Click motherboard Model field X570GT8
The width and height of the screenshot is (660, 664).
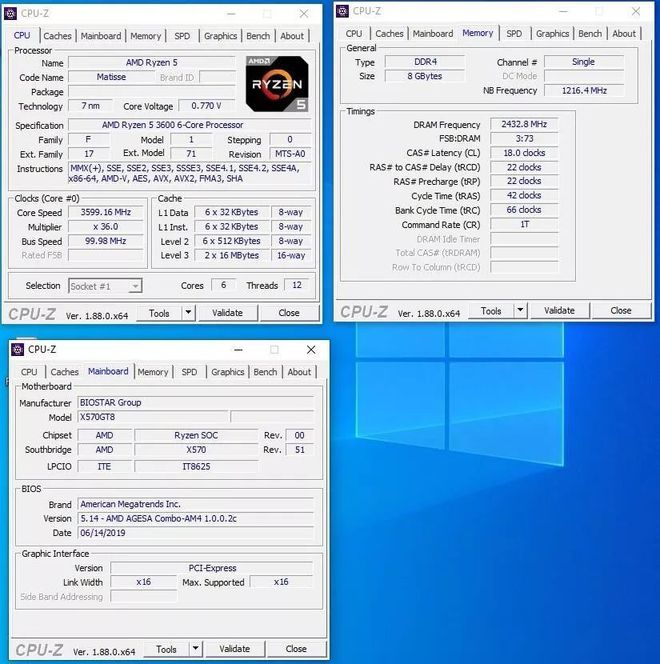coord(153,417)
